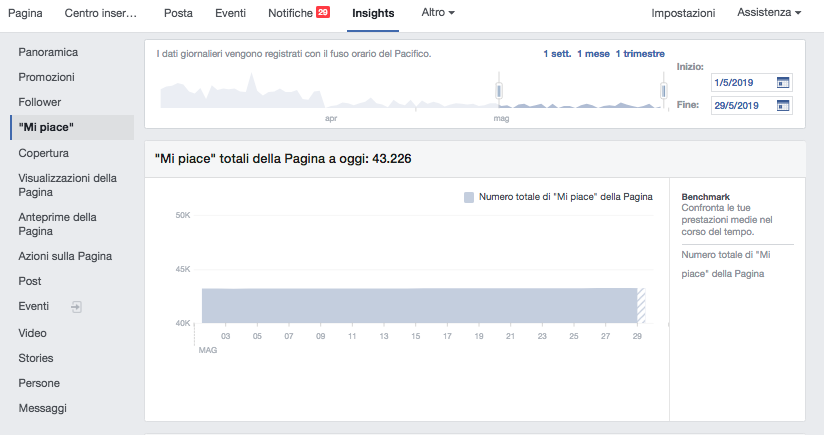Grab the left timeline range handle
The width and height of the screenshot is (824, 435).
[x=498, y=92]
